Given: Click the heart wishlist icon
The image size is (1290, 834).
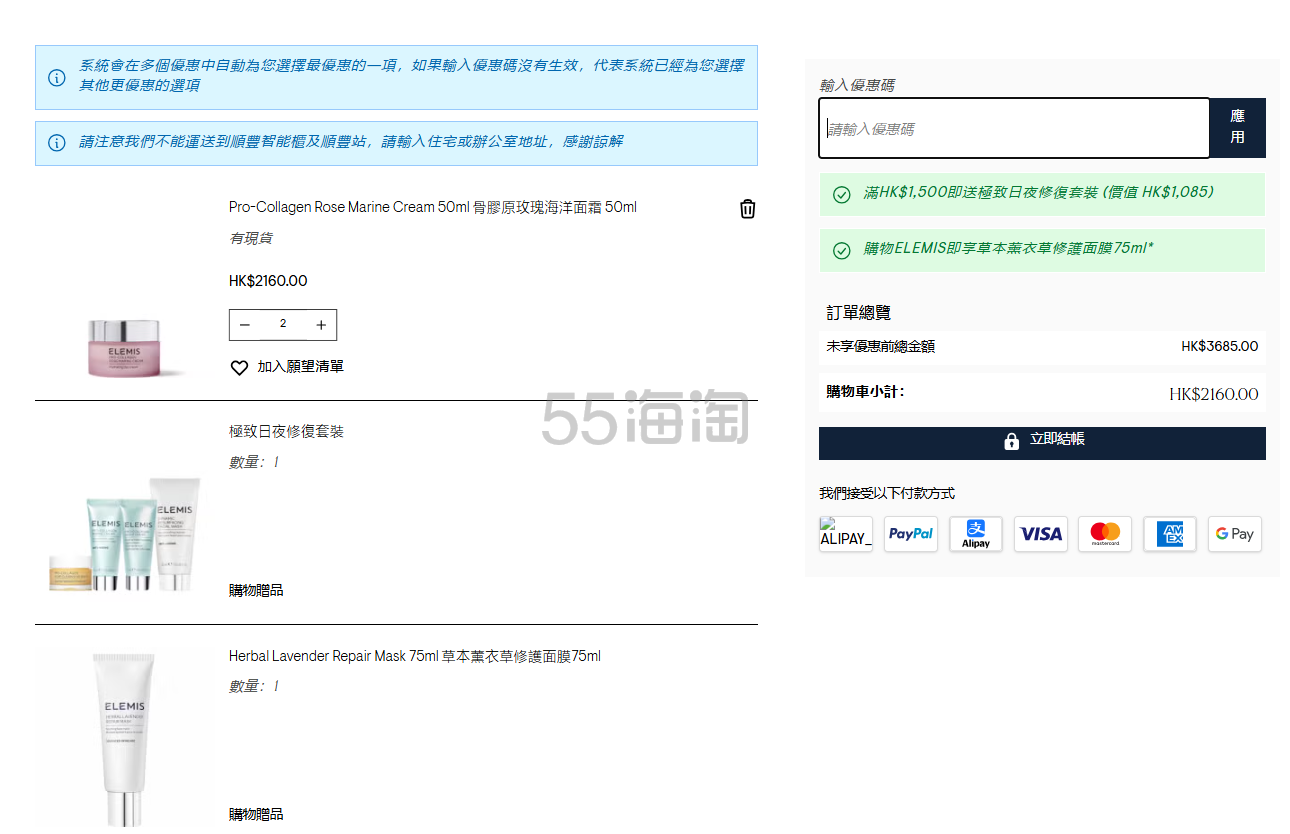Looking at the screenshot, I should click(239, 367).
